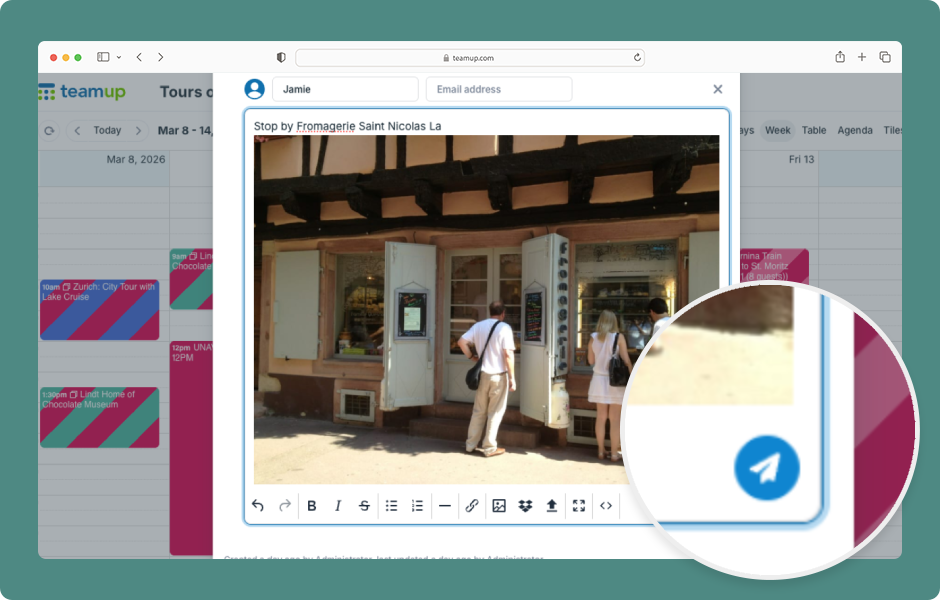940x600 pixels.
Task: Toggle italic formatting
Action: point(338,505)
